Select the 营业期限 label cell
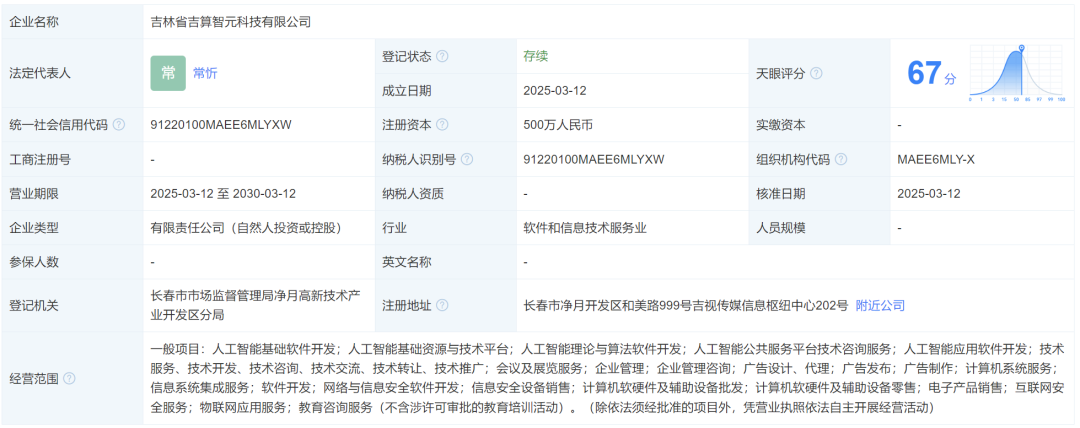This screenshot has height=428, width=1080. tap(72, 194)
